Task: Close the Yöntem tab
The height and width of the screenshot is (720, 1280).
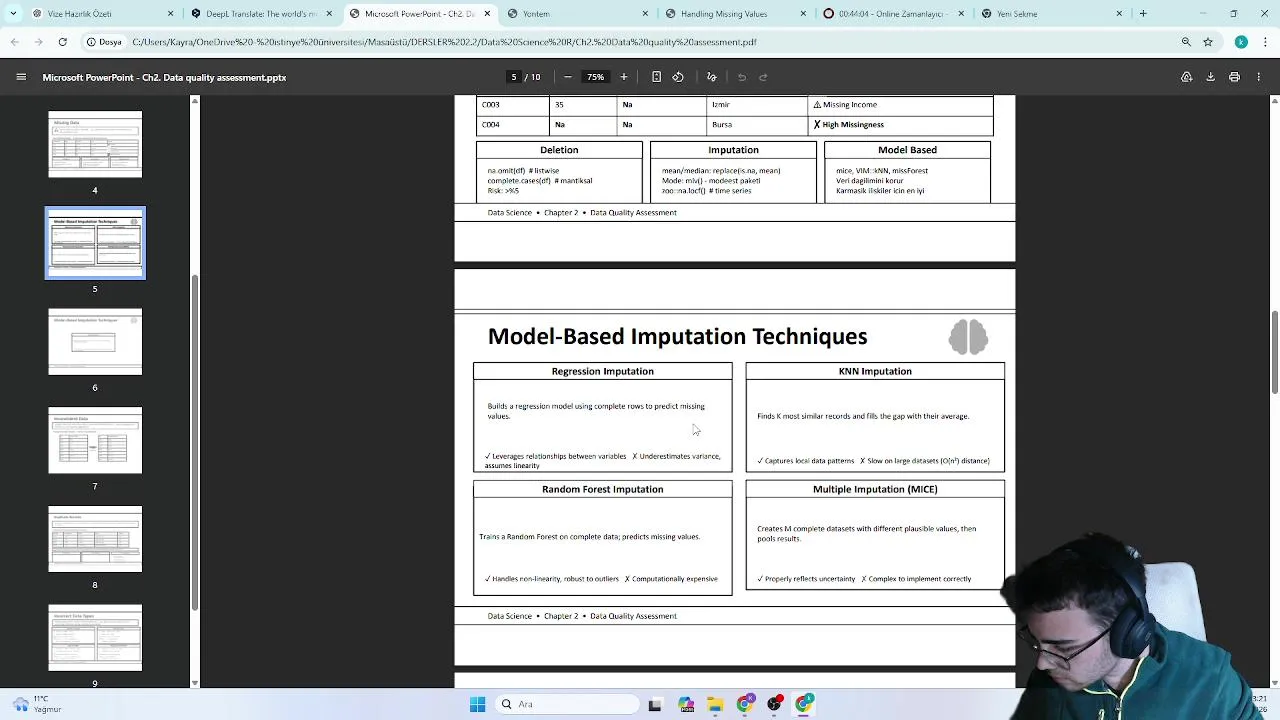Action: [x=645, y=14]
